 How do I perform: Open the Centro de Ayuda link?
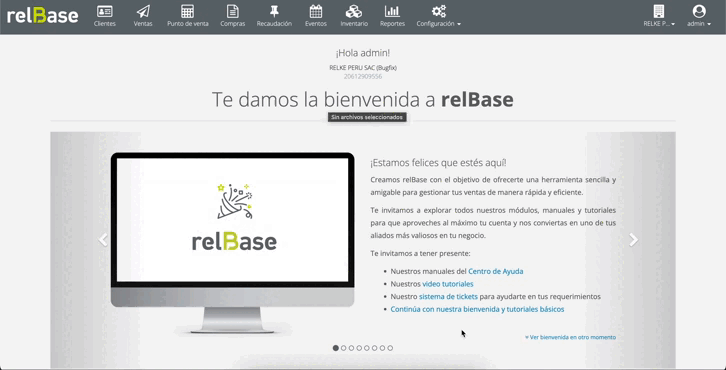(x=495, y=271)
